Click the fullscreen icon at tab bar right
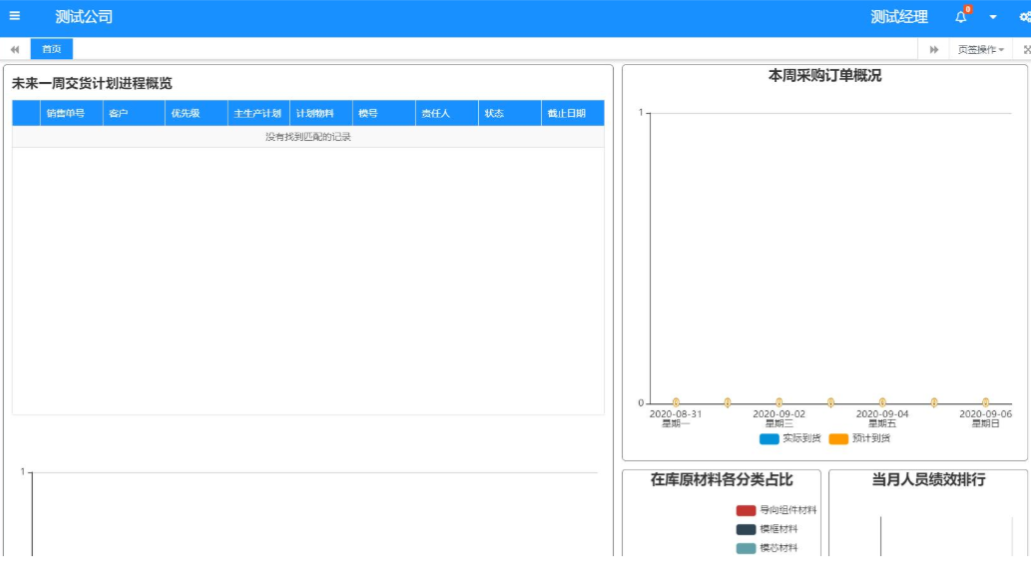This screenshot has width=1031, height=577. pos(1026,49)
